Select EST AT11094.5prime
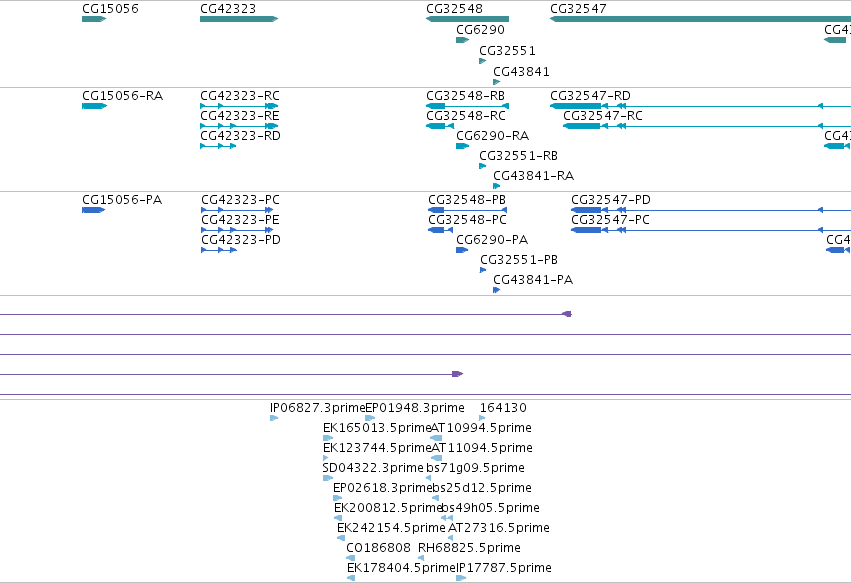851x583 pixels. (x=482, y=448)
